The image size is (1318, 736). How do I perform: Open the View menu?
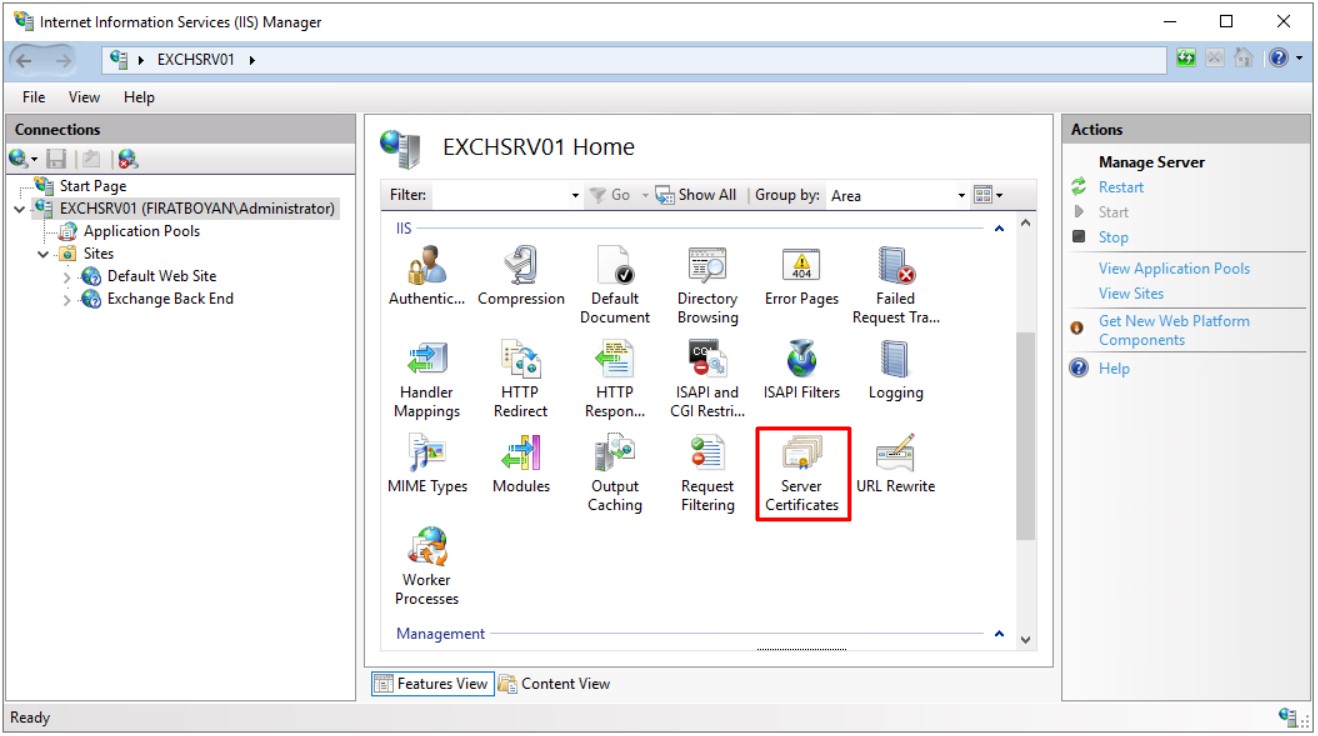pyautogui.click(x=84, y=97)
